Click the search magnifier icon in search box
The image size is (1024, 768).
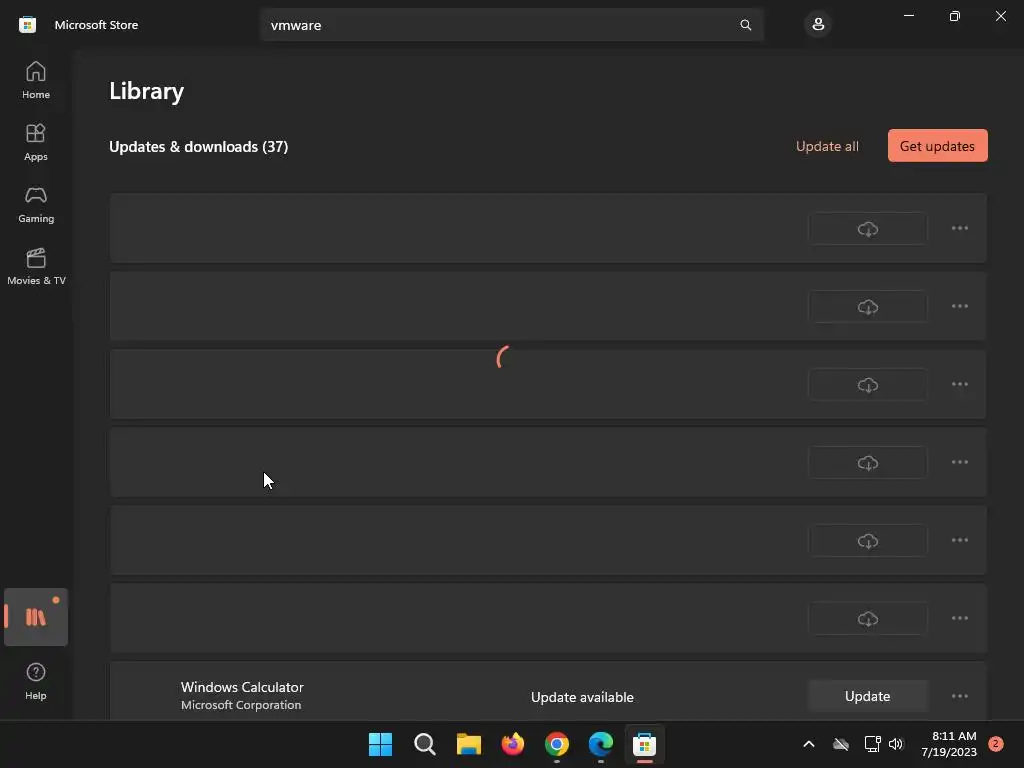(x=745, y=25)
